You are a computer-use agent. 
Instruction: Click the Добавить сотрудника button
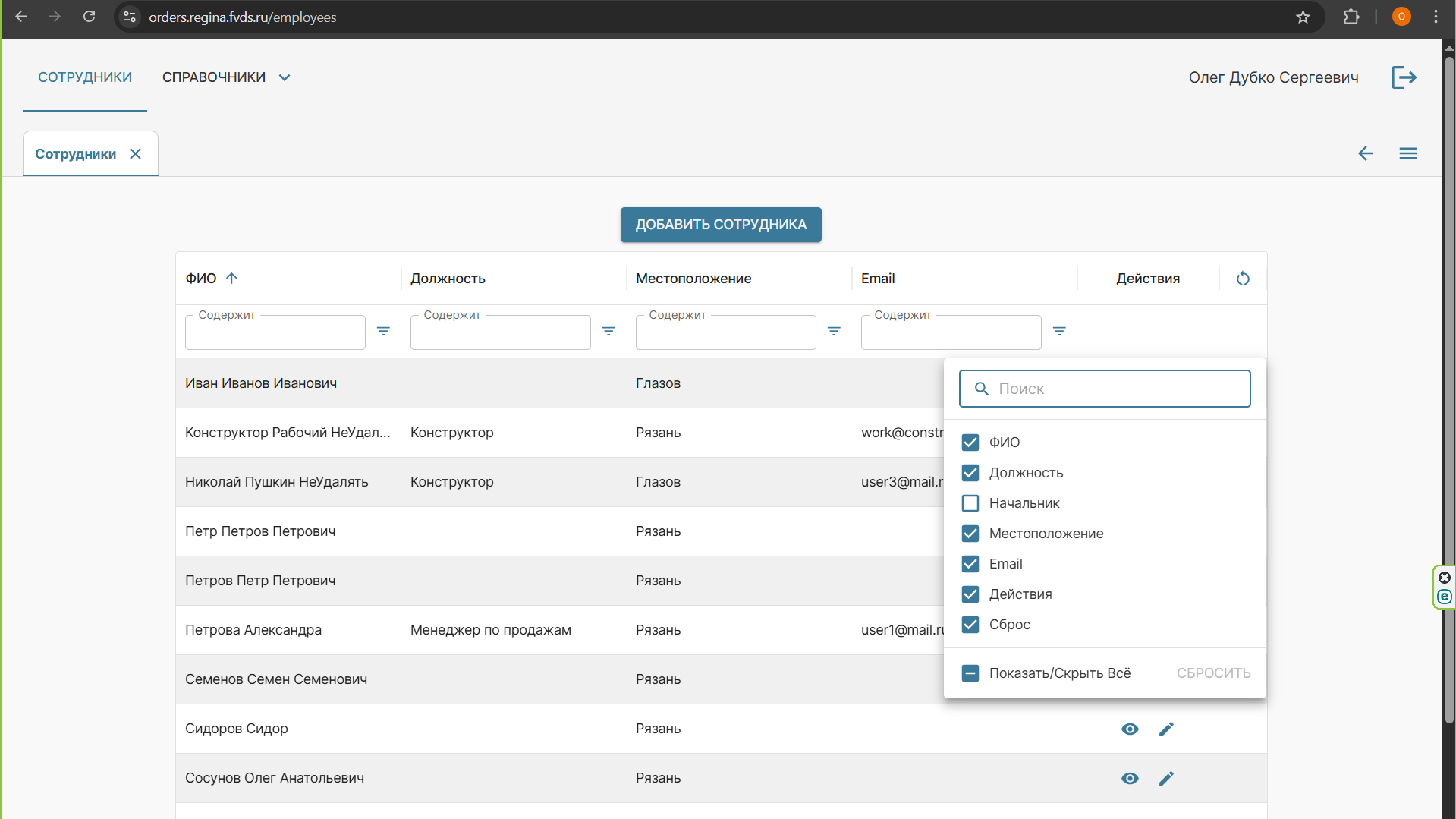[721, 225]
